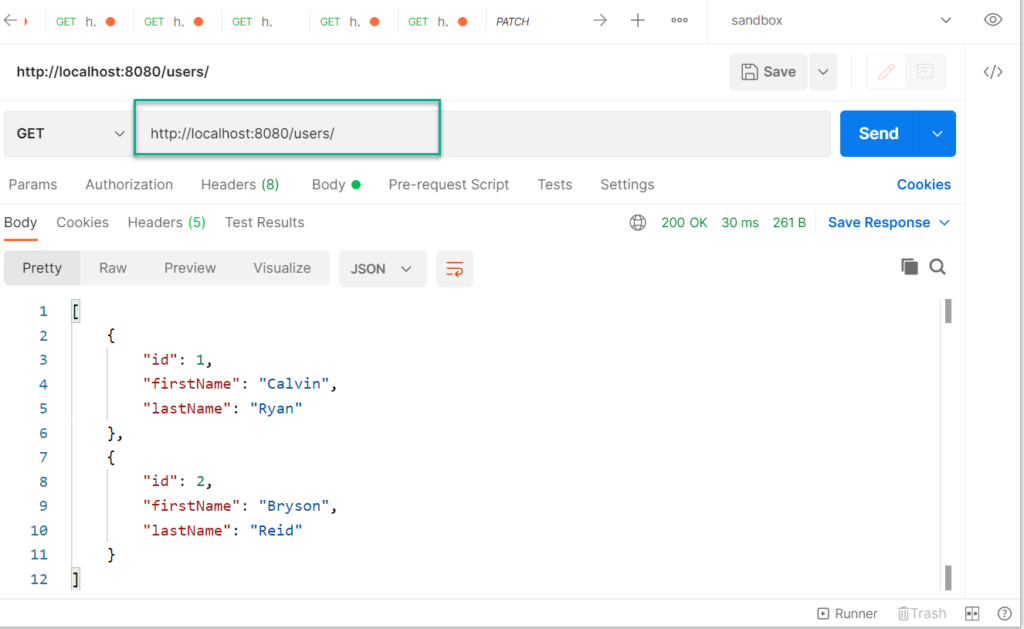Click the code snippet icon in right sidebar
1024x629 pixels.
coord(992,72)
